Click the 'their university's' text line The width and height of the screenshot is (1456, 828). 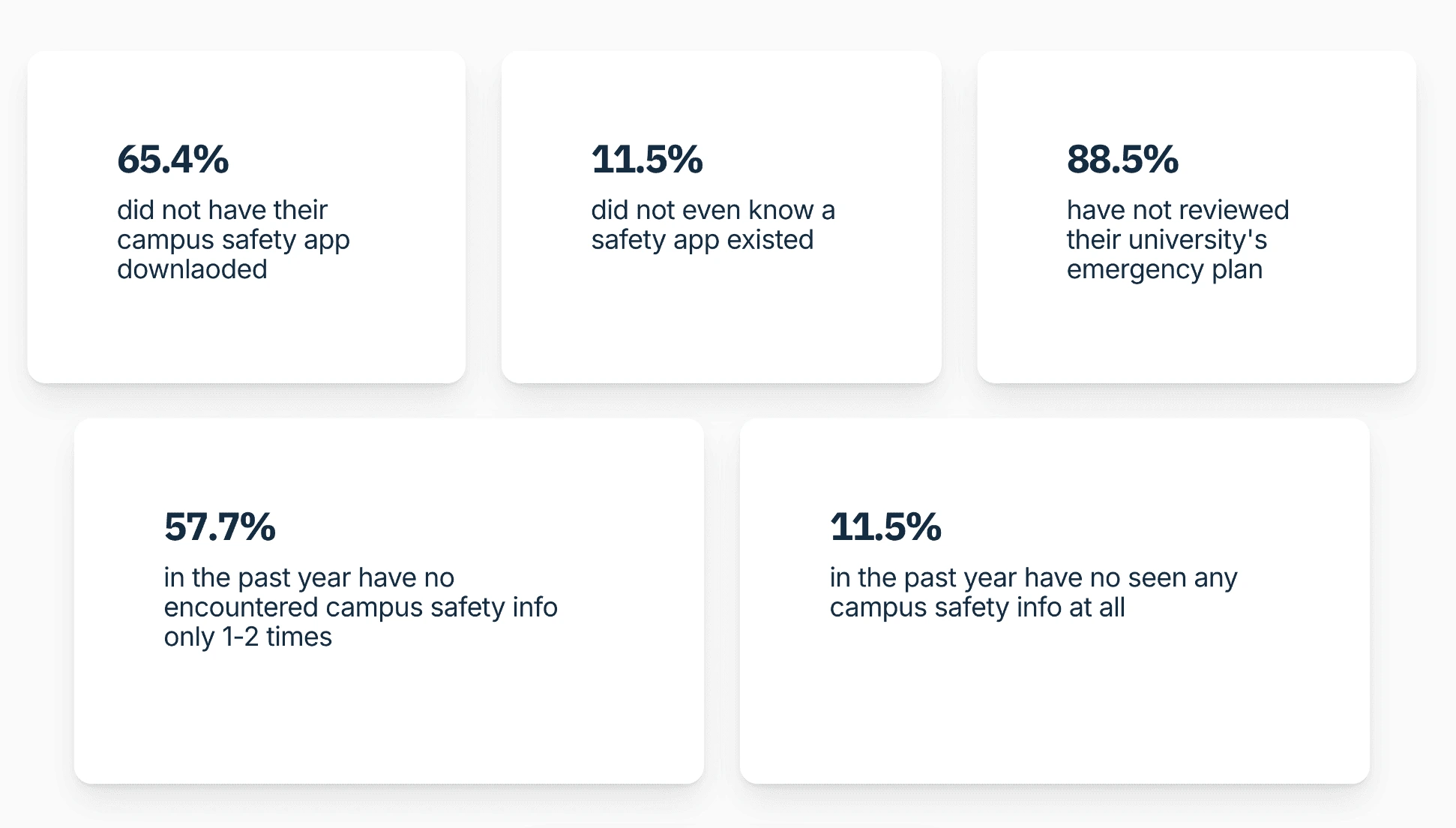coord(1167,240)
